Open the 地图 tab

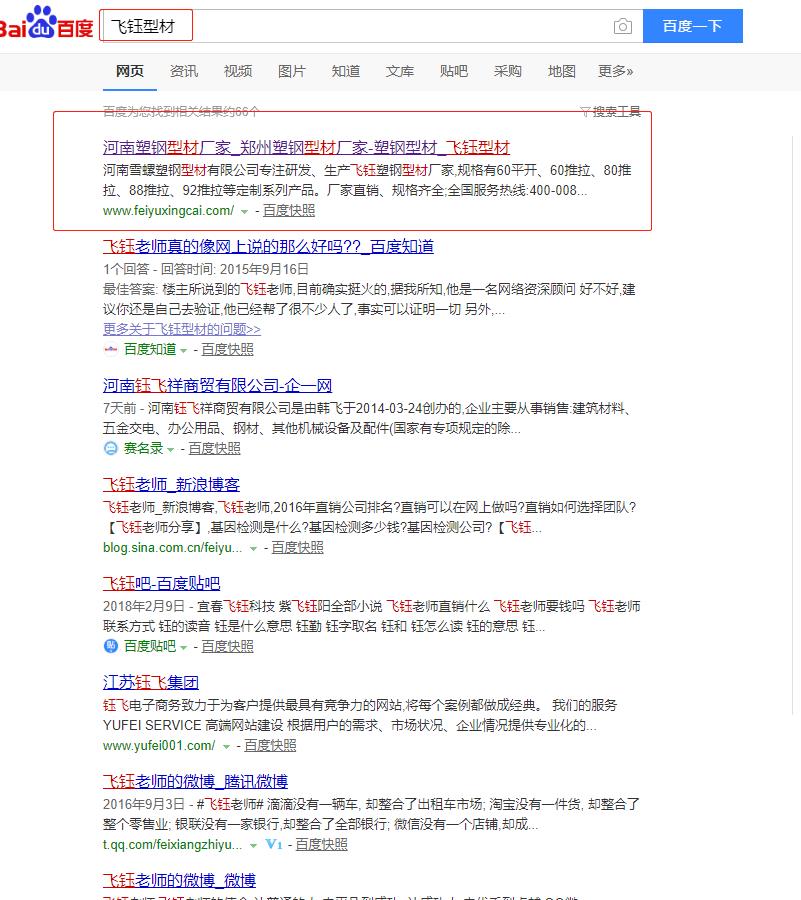(561, 71)
